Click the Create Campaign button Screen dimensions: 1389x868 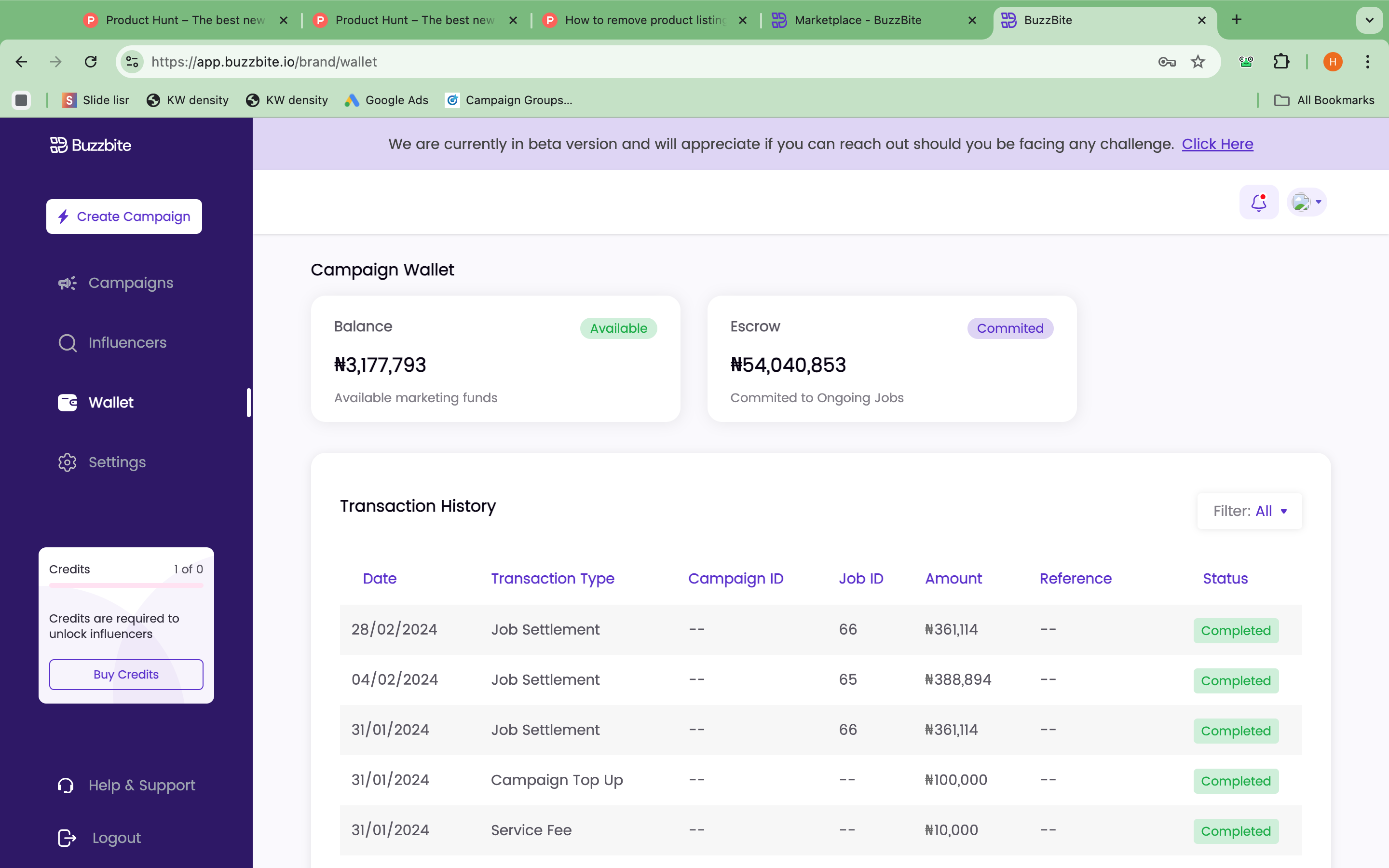124,217
